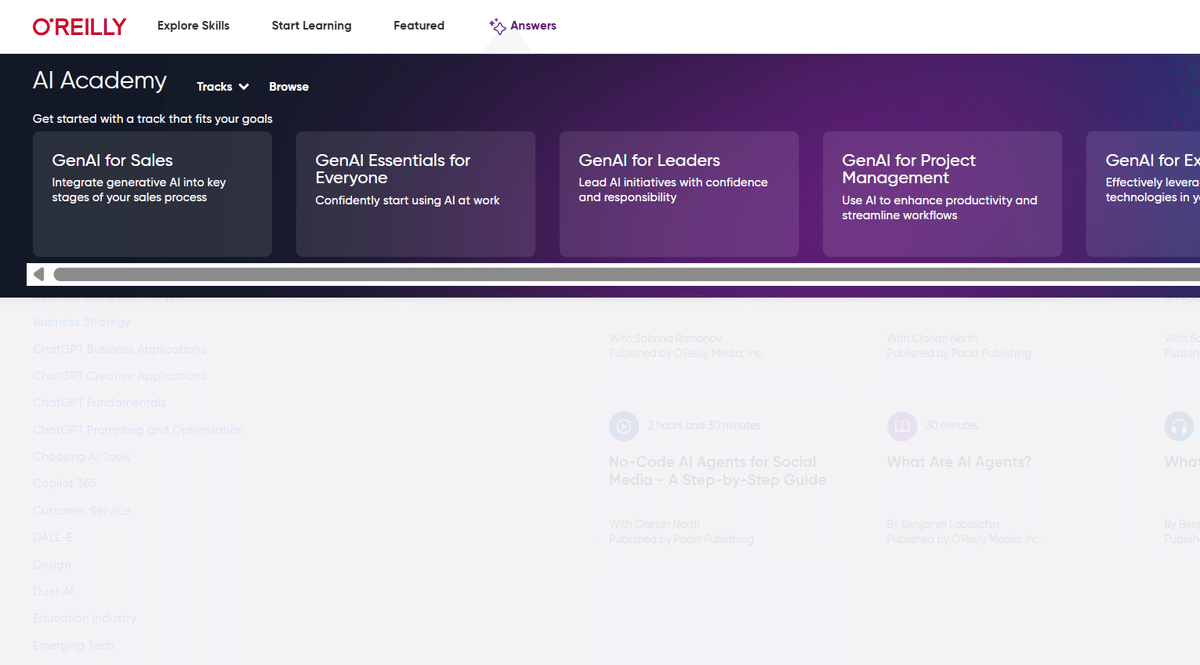Viewport: 1200px width, 665px height.
Task: Click '2 hours and 30 minutes' duration
Action: [704, 426]
